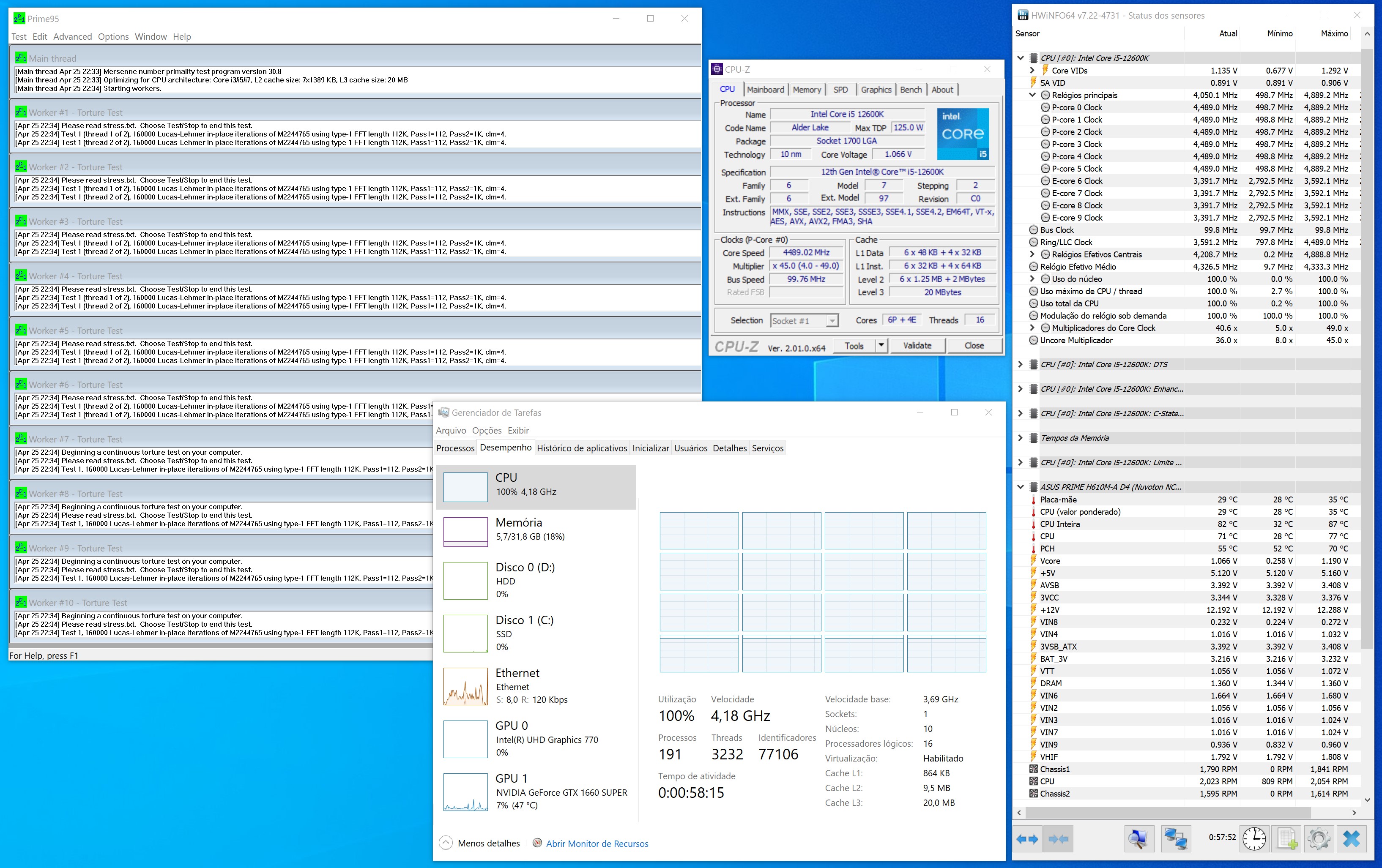Click the Prime95 title bar app icon
1382x868 pixels.
pyautogui.click(x=19, y=18)
